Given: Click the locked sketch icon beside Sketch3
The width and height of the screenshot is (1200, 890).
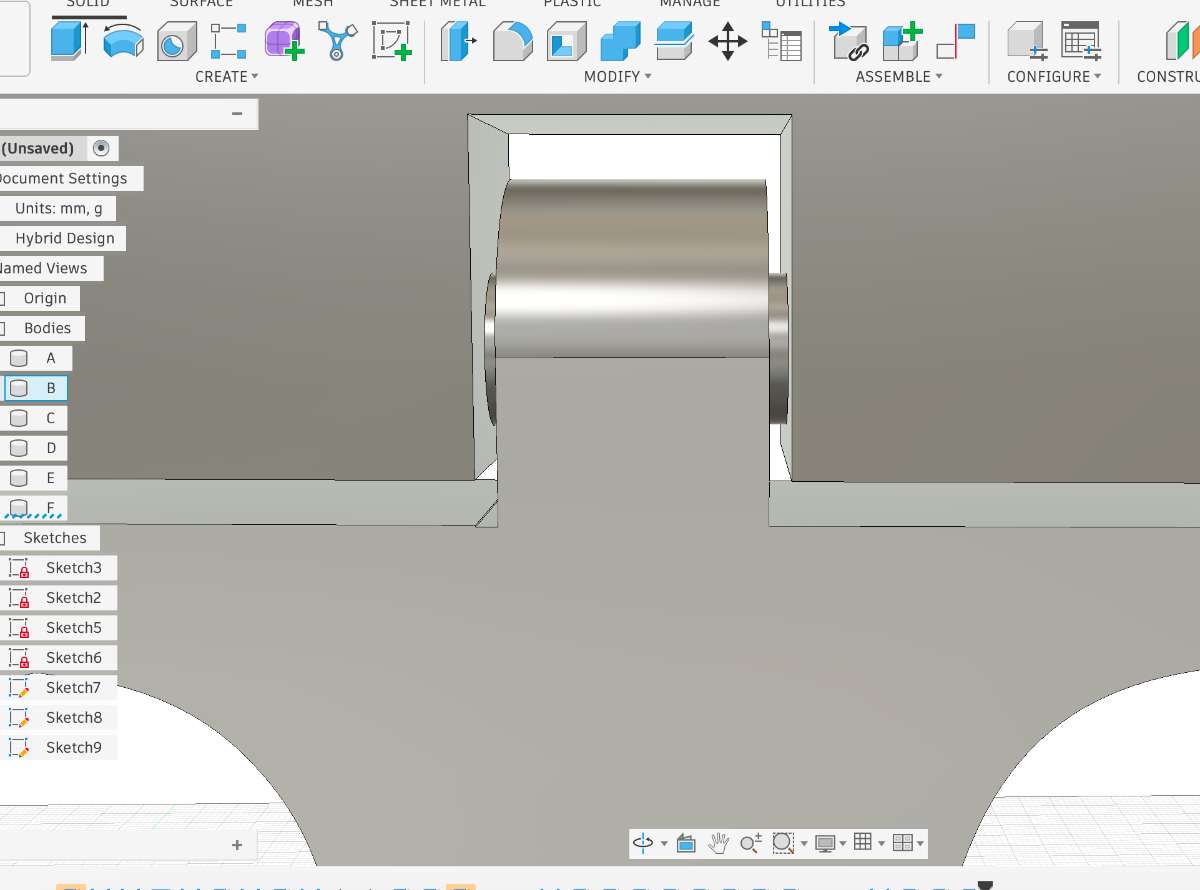Looking at the screenshot, I should click(19, 568).
